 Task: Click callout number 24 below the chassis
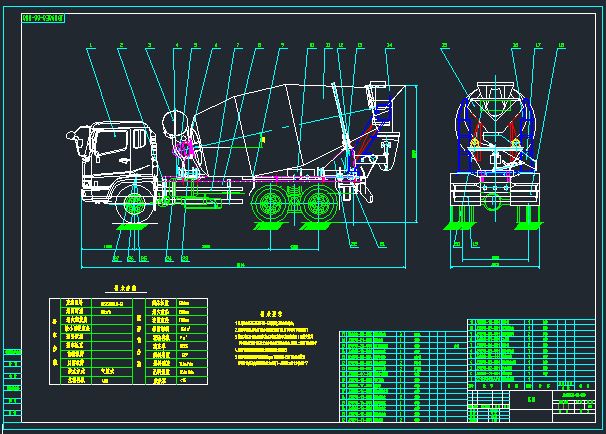[x=169, y=259]
